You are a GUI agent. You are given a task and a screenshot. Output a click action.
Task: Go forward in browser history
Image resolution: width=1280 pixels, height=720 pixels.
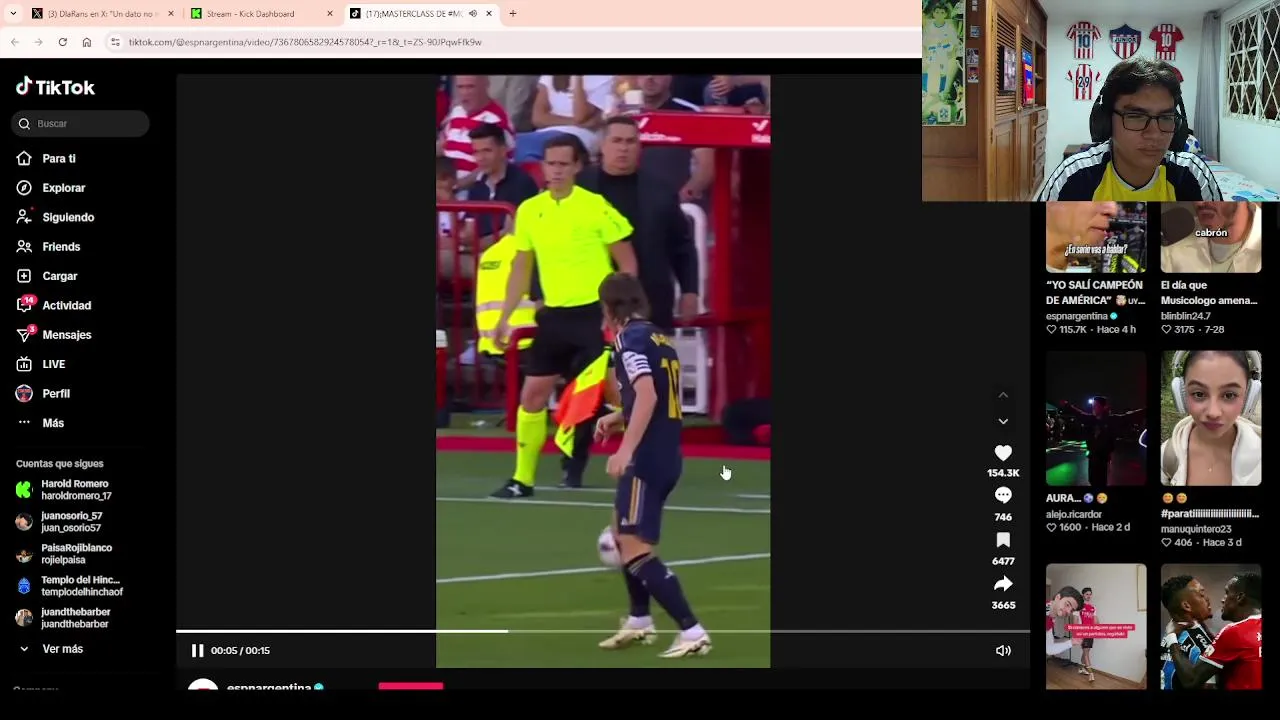(38, 42)
